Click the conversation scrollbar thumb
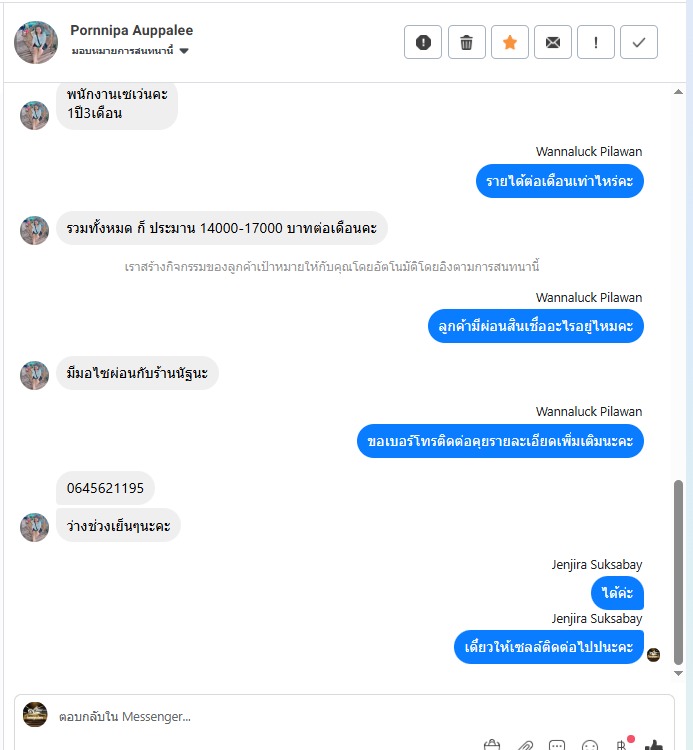Screen dimensions: 693x750 tap(678, 573)
